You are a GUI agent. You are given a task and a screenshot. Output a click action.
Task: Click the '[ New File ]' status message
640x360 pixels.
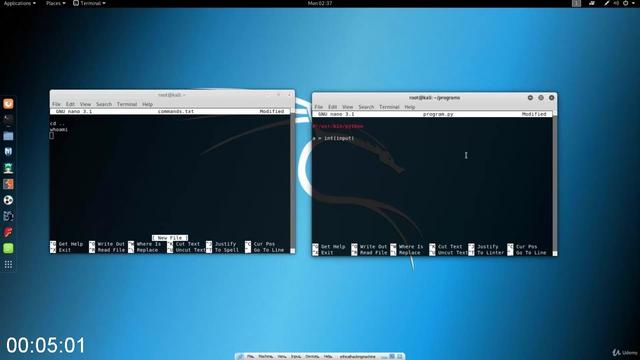[x=170, y=238]
